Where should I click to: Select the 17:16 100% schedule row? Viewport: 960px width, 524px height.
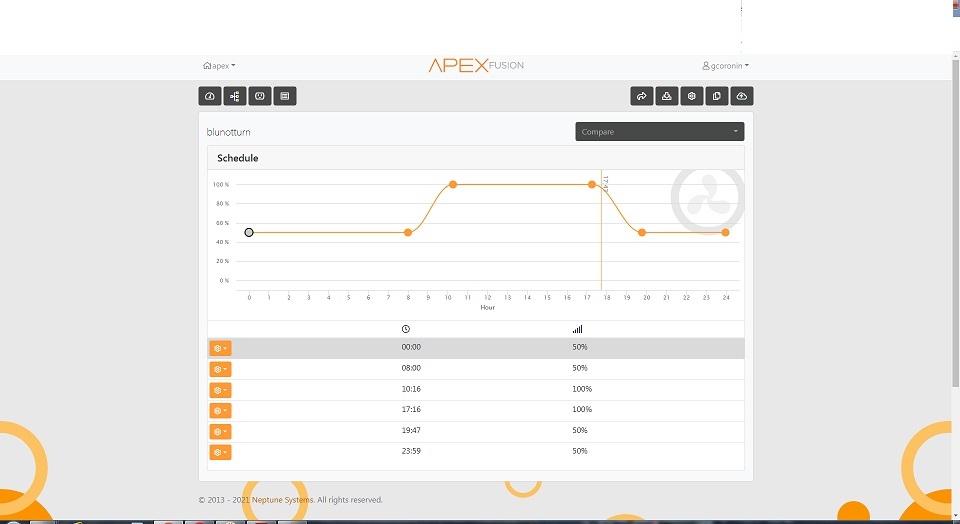click(x=476, y=410)
